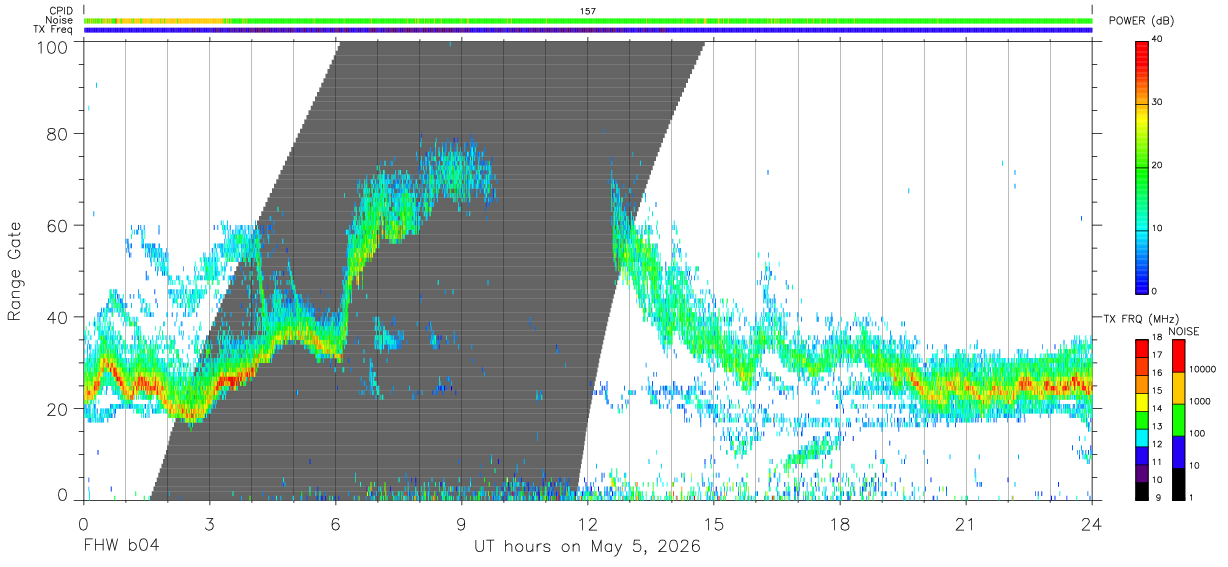Click the 15 MHz tick label
1228x567 pixels.
[1157, 391]
